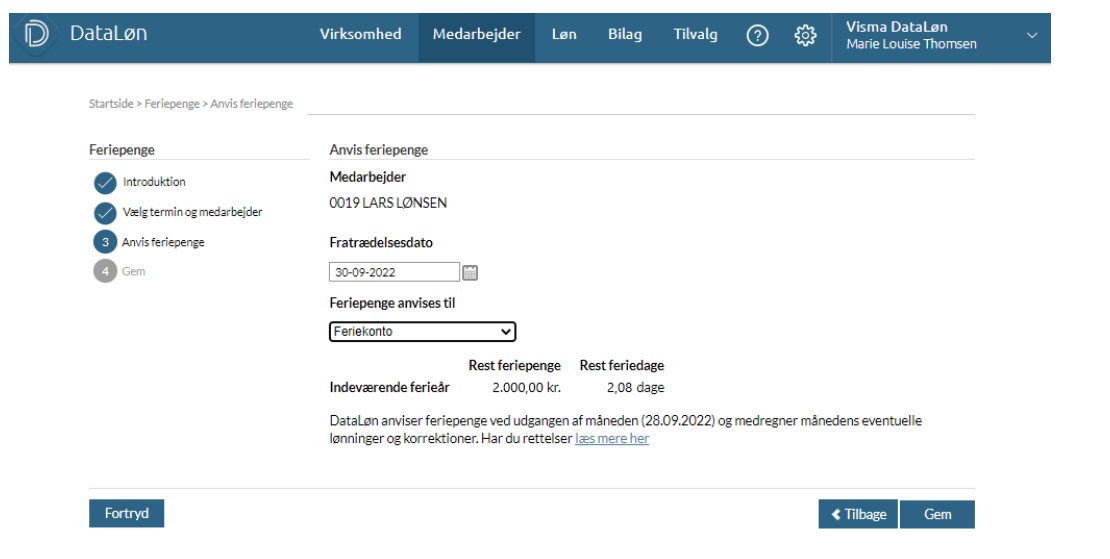Click the Fratrædelsesdato date field
The width and height of the screenshot is (1110, 559).
tap(394, 272)
